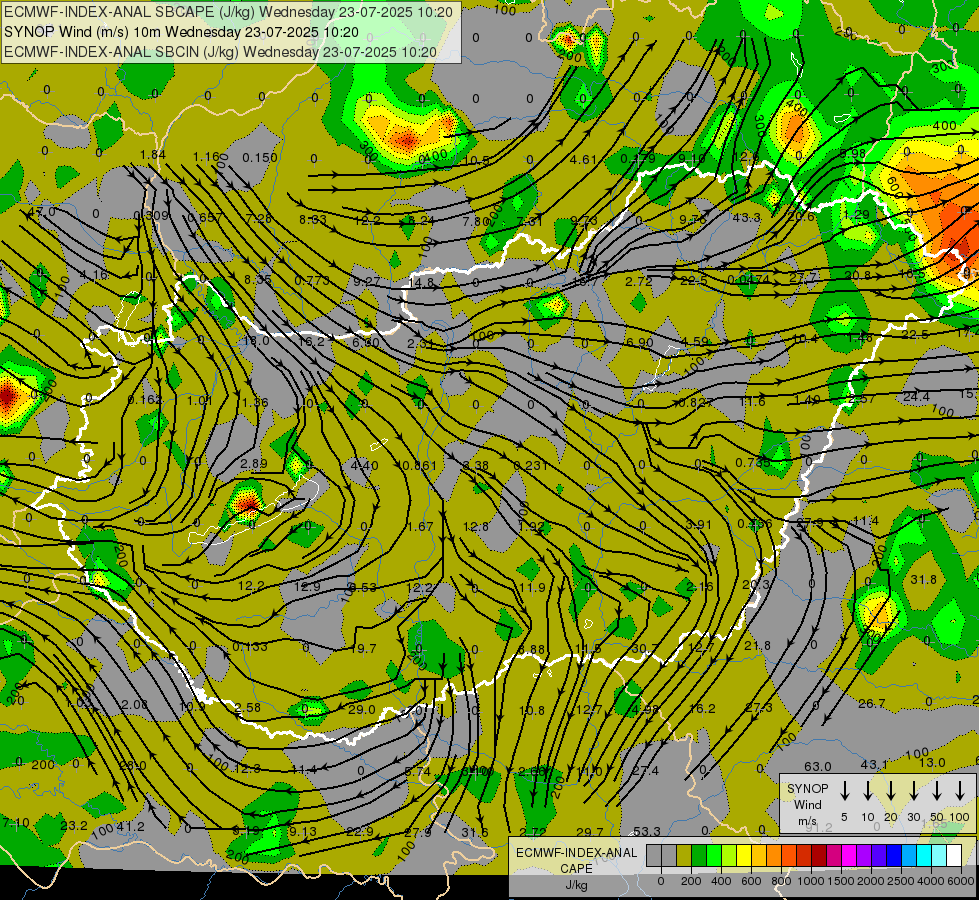Select the white CAPE legend swatch

pyautogui.click(x=954, y=855)
